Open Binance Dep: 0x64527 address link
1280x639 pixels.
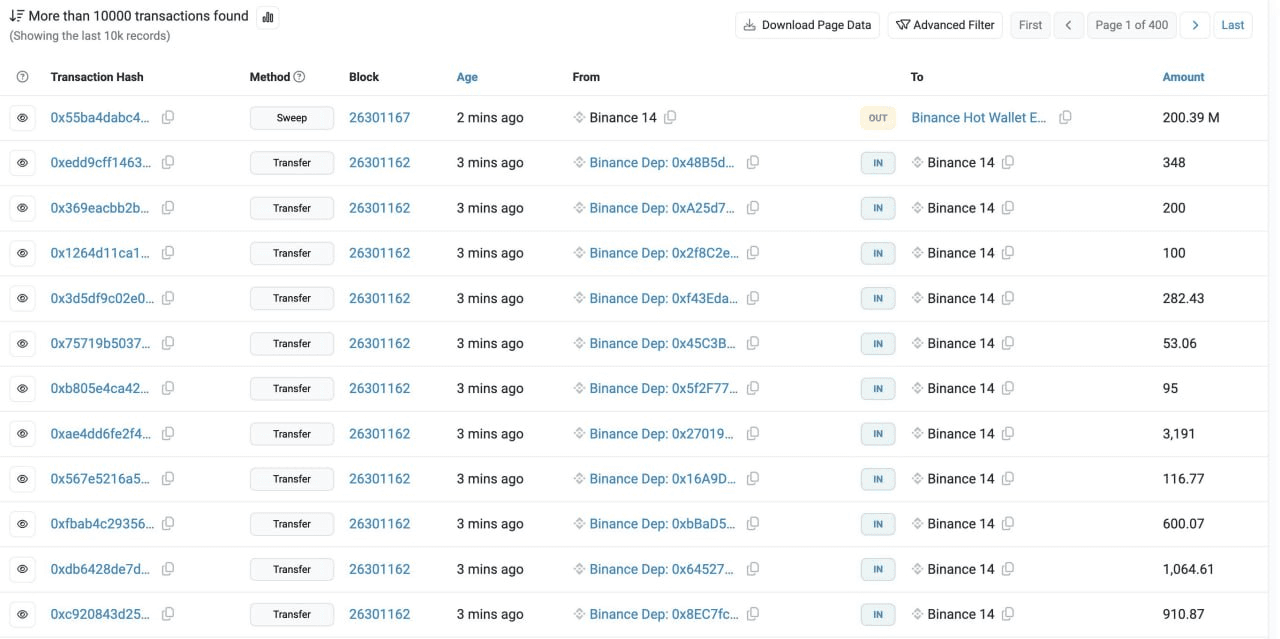click(x=662, y=569)
